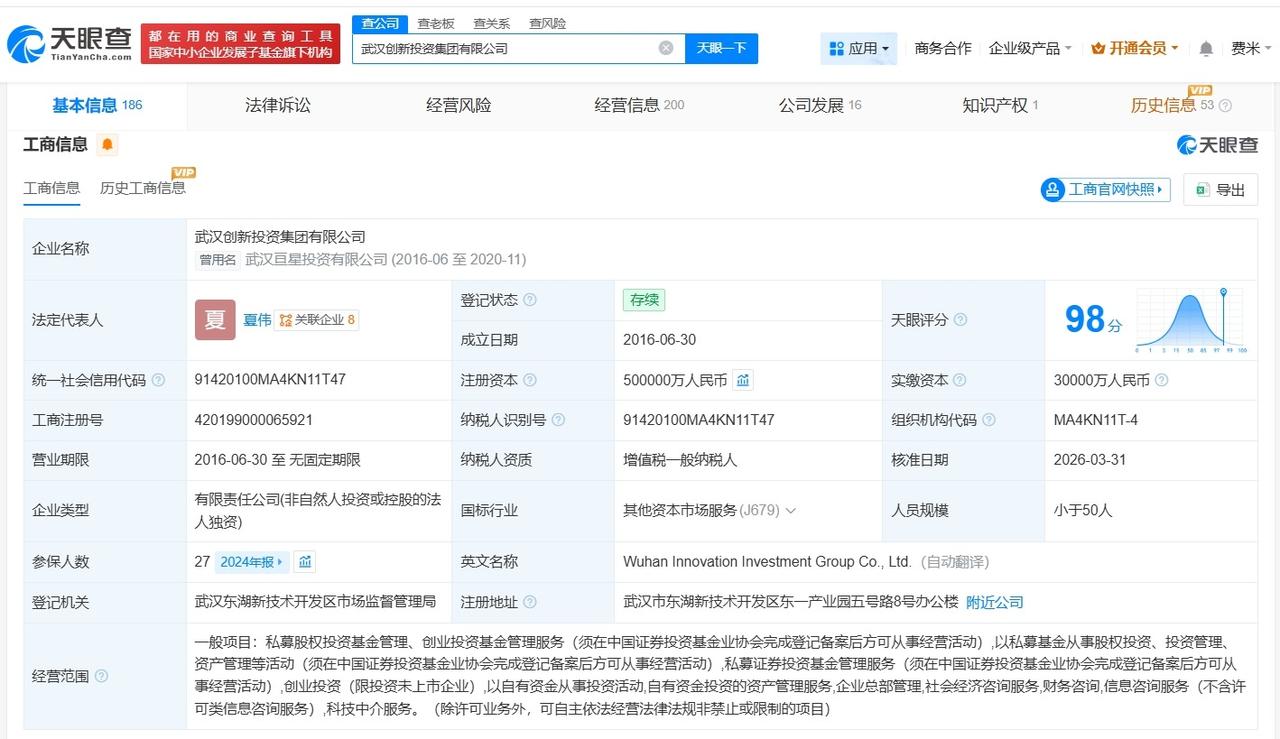Click the red promotional banner beside logo
The height and width of the screenshot is (739, 1280).
click(240, 44)
